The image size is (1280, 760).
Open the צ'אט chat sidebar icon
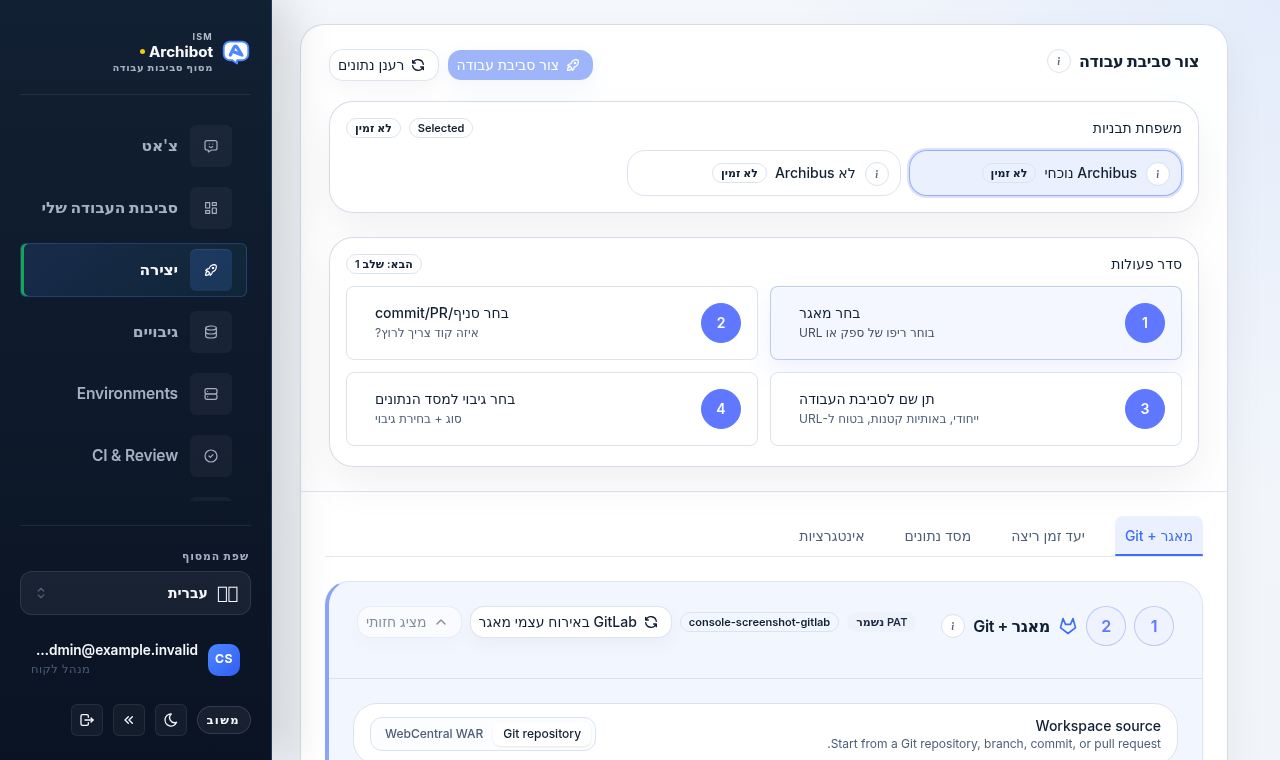211,146
